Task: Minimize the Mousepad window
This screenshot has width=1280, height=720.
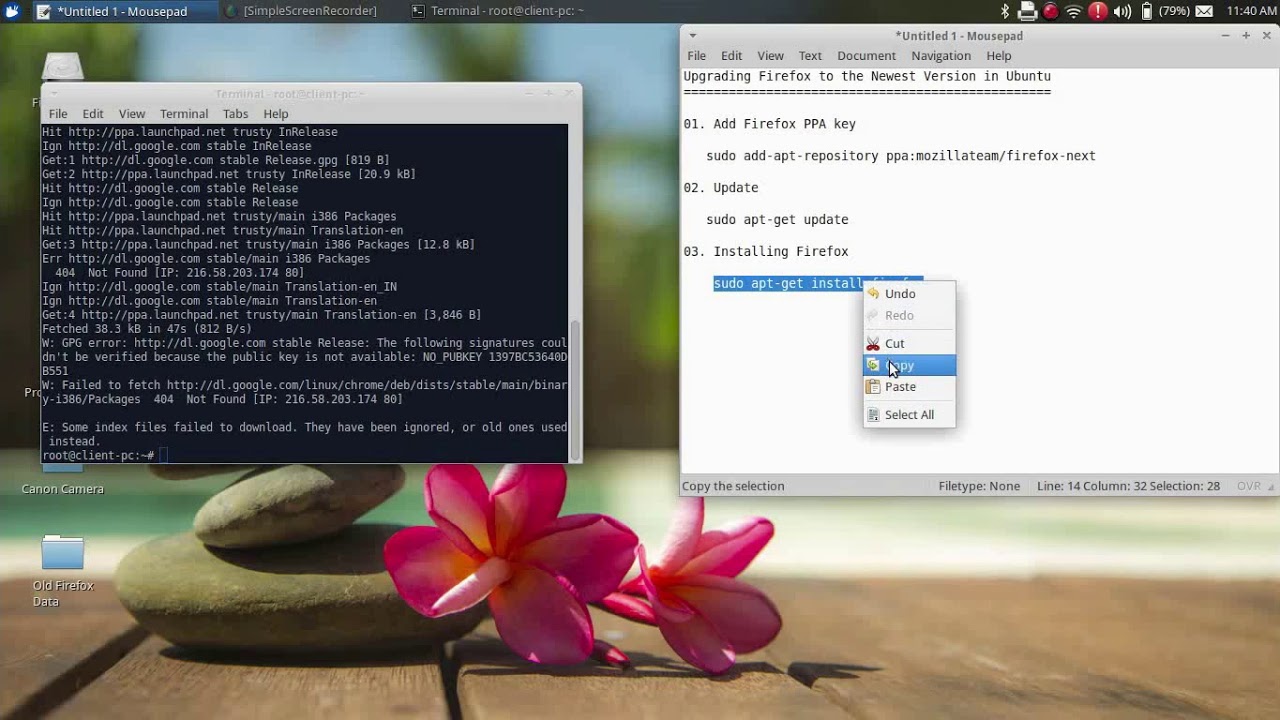Action: (x=1225, y=36)
